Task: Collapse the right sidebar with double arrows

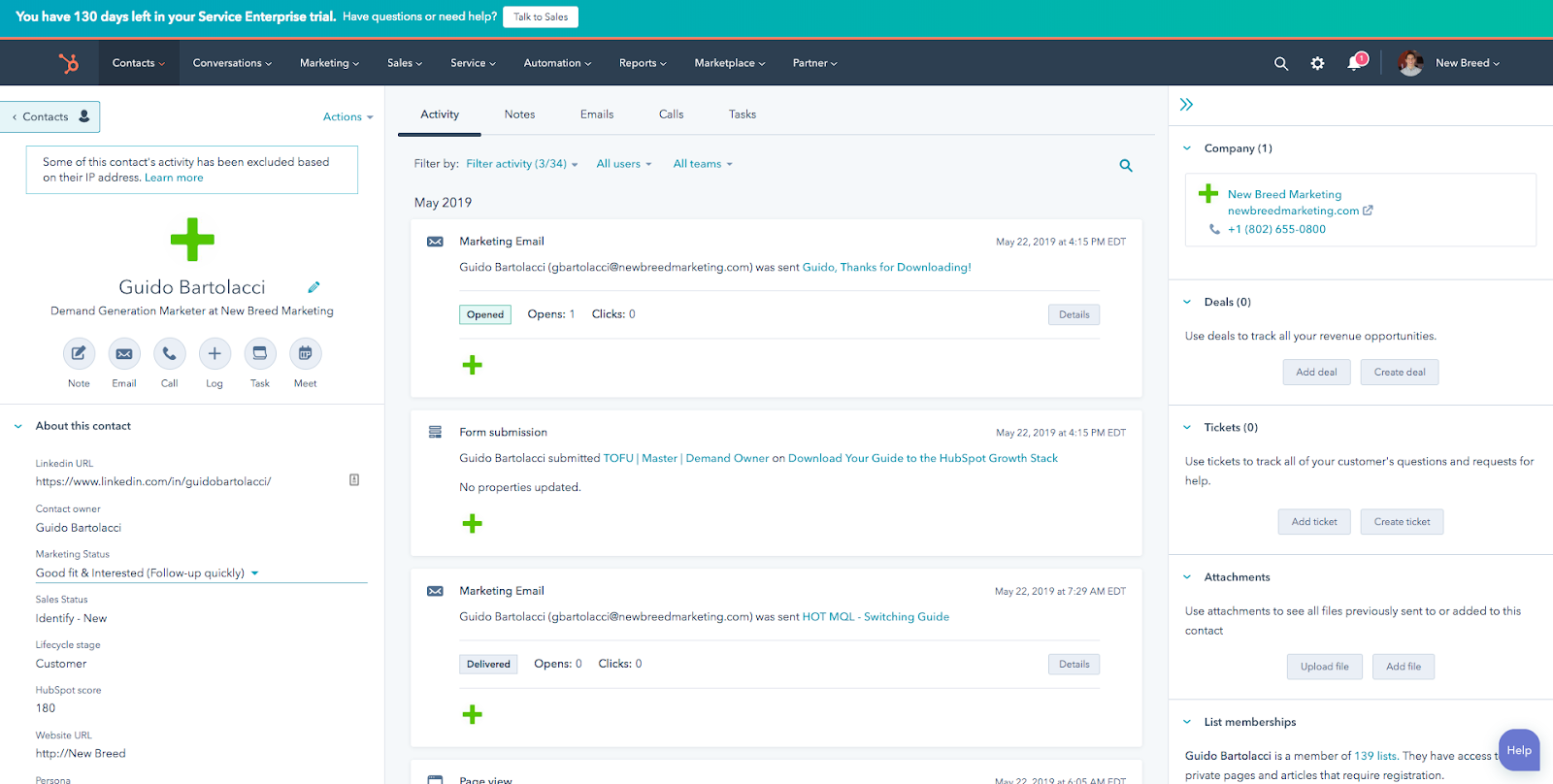Action: tap(1186, 105)
